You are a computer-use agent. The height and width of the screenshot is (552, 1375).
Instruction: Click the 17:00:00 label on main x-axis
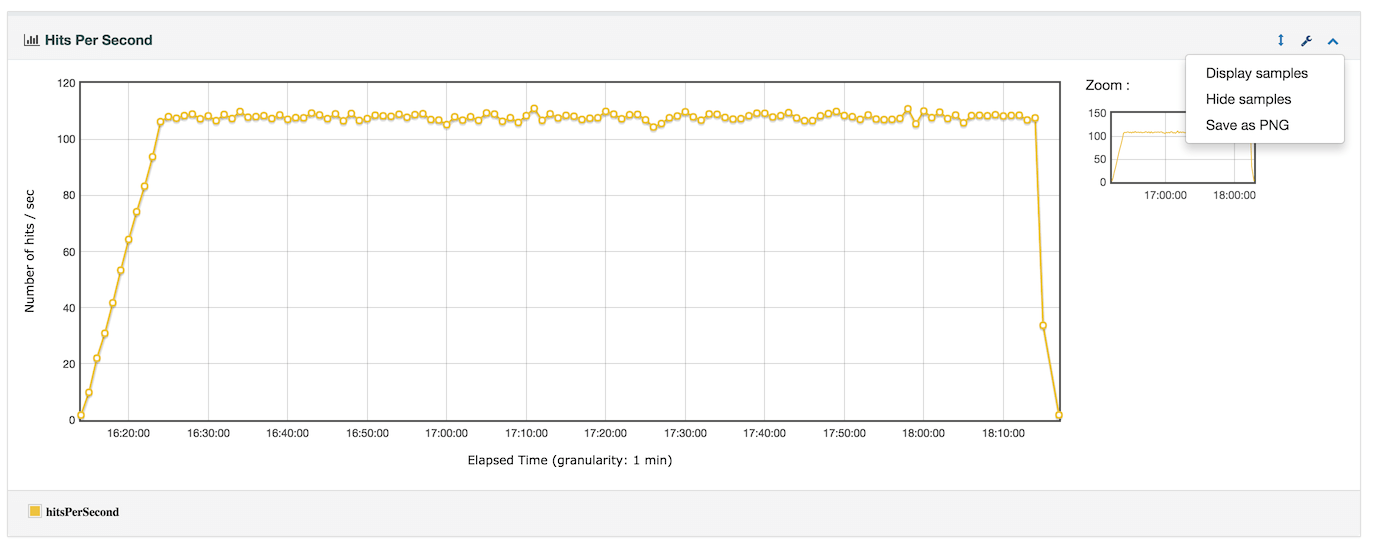[x=446, y=434]
